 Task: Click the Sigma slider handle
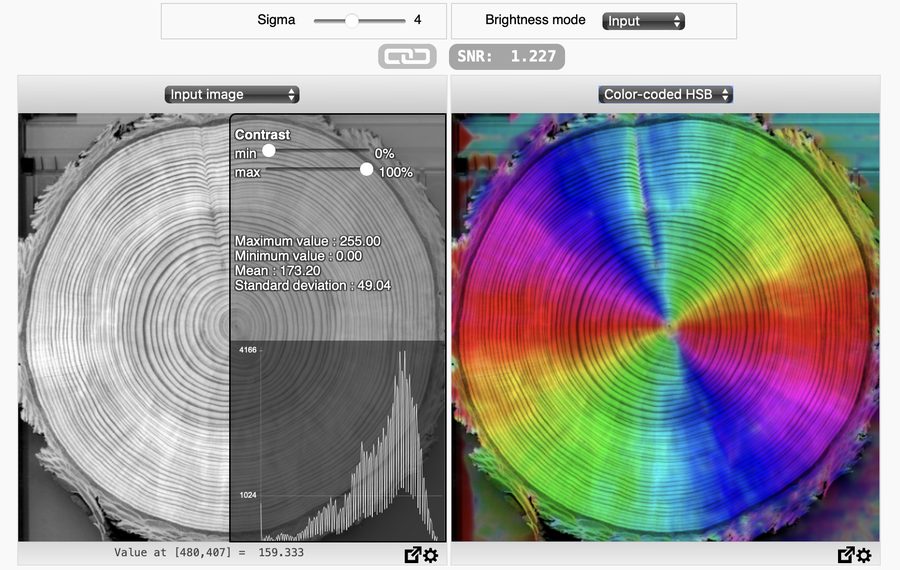351,21
